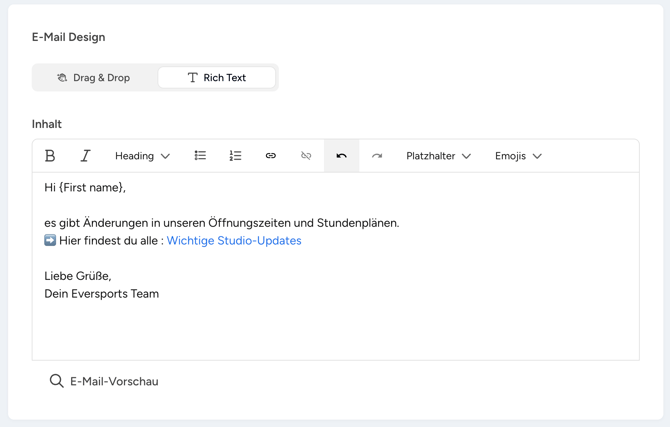
Task: Open the Heading style dropdown
Action: (x=142, y=156)
